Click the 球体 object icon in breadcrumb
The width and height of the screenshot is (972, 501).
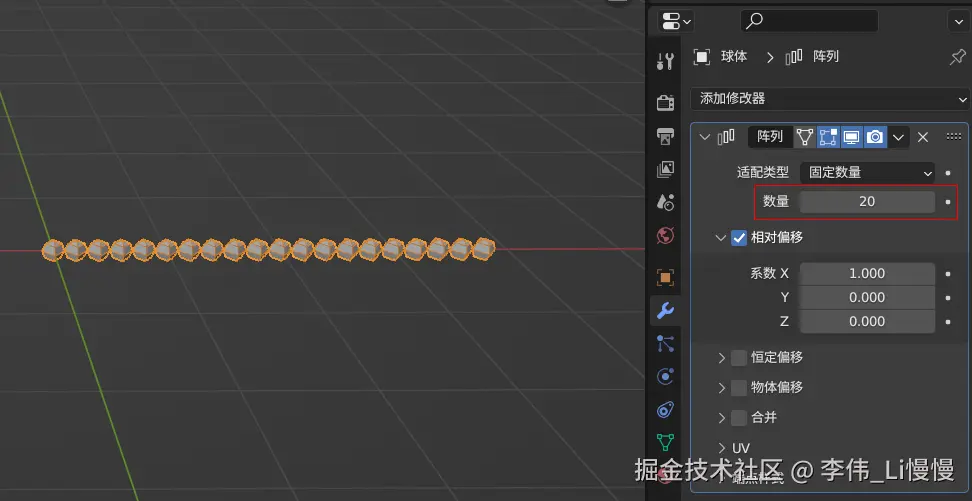click(702, 57)
